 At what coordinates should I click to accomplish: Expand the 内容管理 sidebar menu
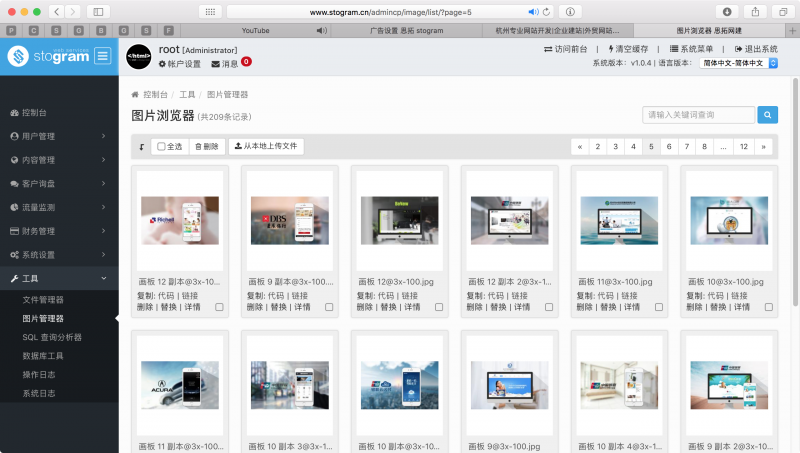click(59, 160)
